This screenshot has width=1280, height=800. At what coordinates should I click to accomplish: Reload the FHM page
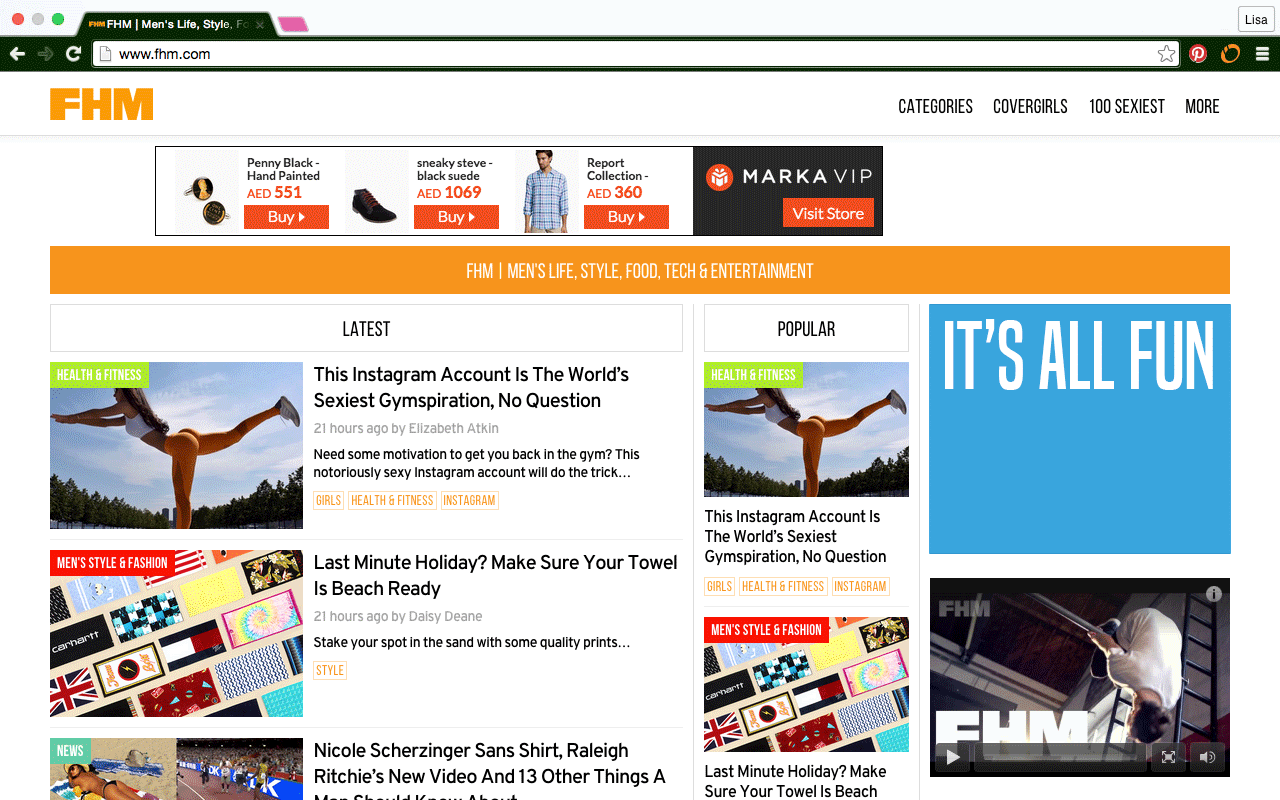pyautogui.click(x=73, y=54)
